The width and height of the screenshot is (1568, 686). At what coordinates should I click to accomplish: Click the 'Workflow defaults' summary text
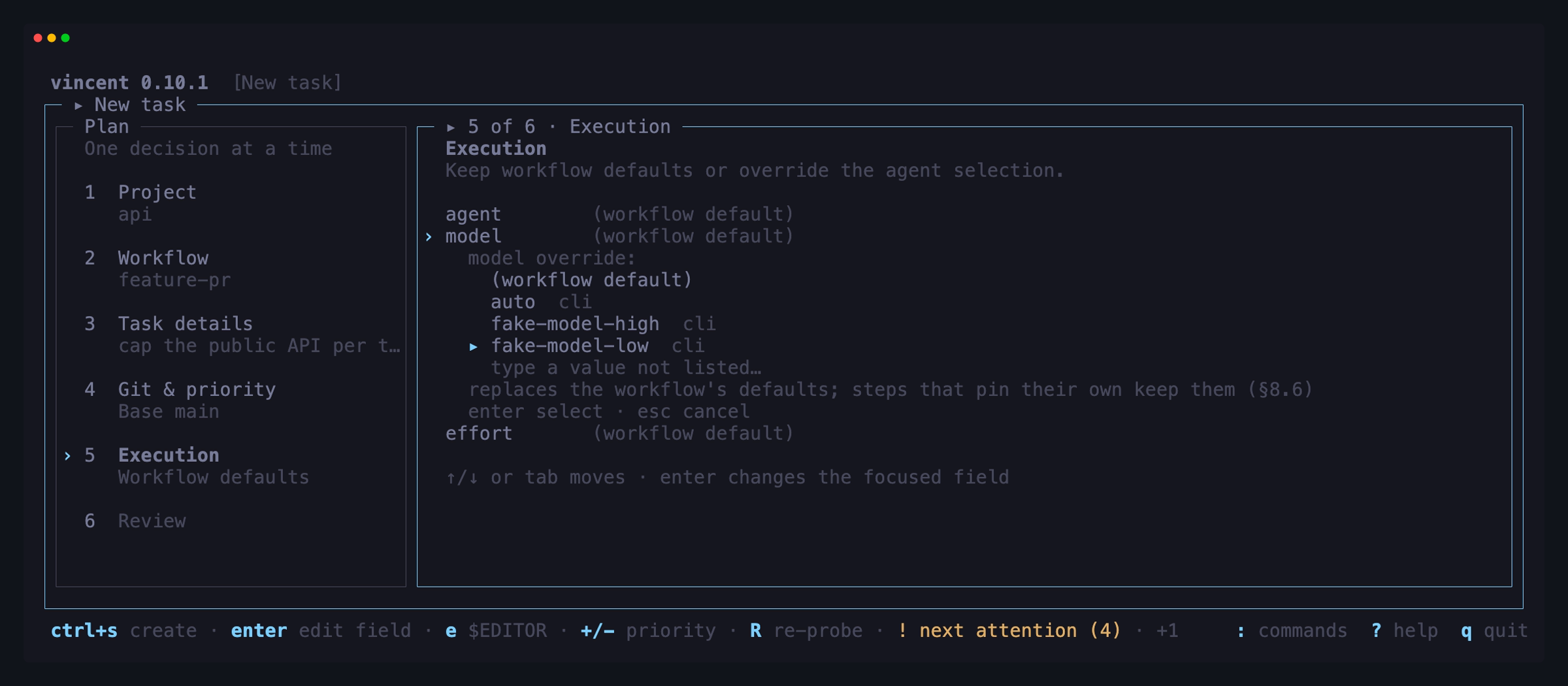214,477
